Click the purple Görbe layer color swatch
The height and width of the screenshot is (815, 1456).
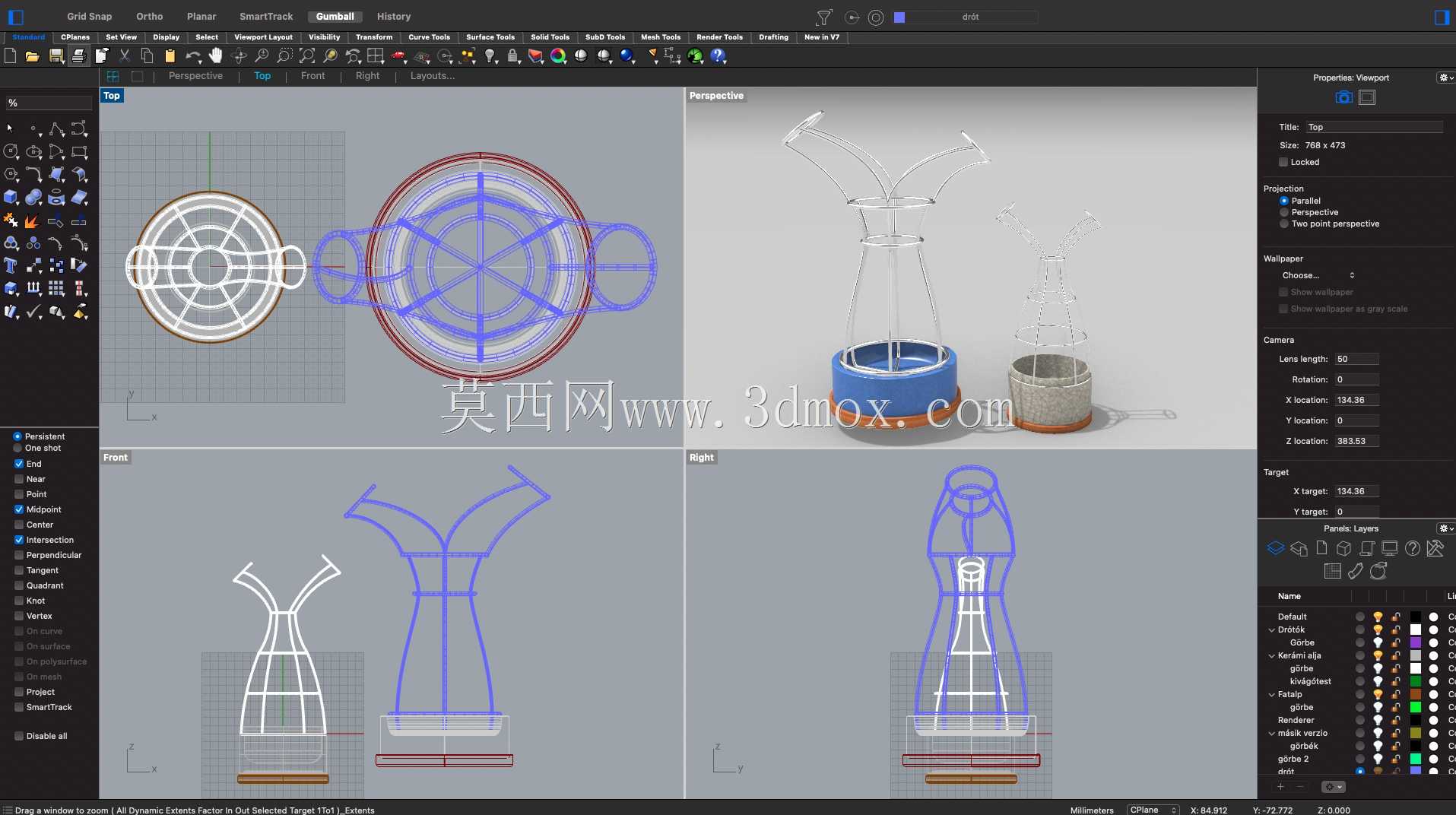(x=1416, y=642)
